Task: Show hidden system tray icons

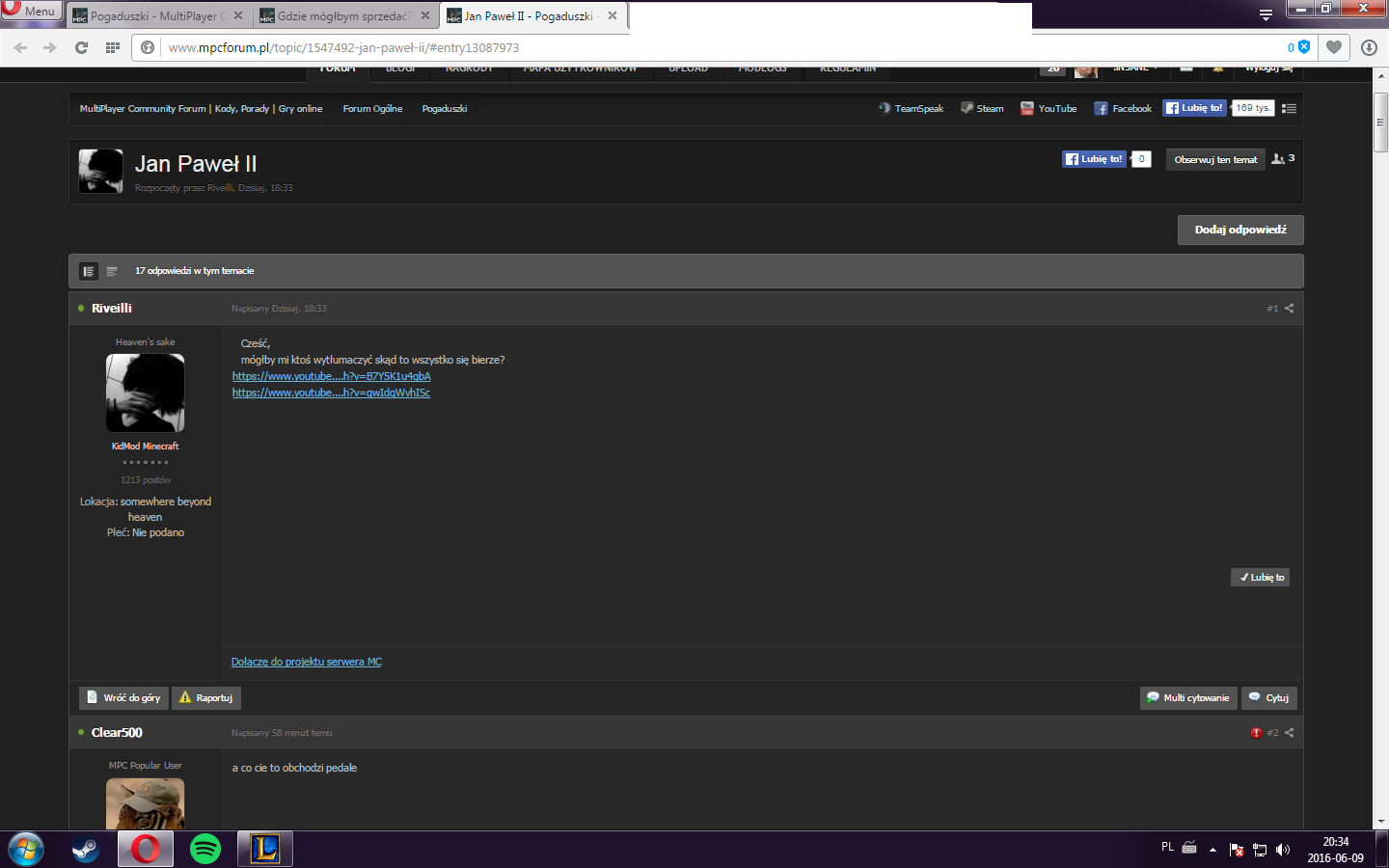Action: tap(1212, 850)
